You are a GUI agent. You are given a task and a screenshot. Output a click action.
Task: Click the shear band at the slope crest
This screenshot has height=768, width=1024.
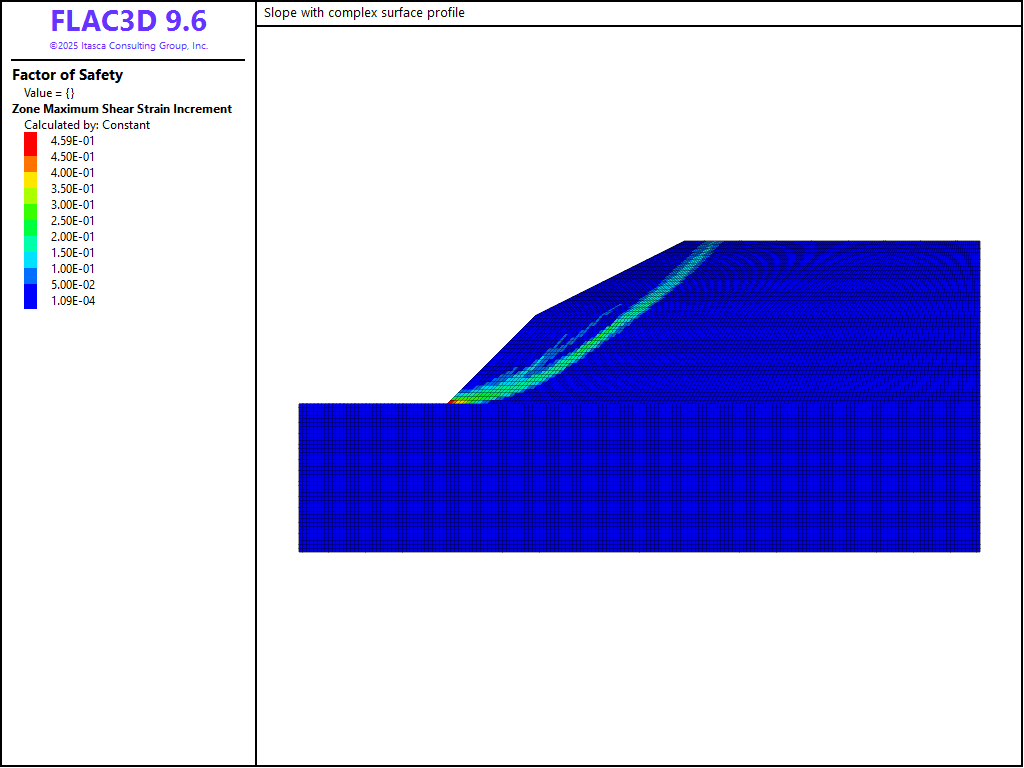tap(706, 247)
